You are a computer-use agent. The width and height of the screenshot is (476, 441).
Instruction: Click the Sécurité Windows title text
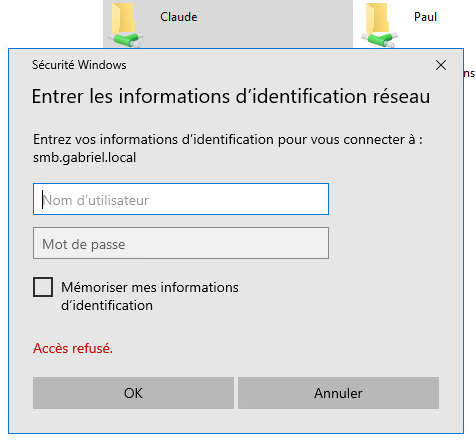[x=79, y=65]
